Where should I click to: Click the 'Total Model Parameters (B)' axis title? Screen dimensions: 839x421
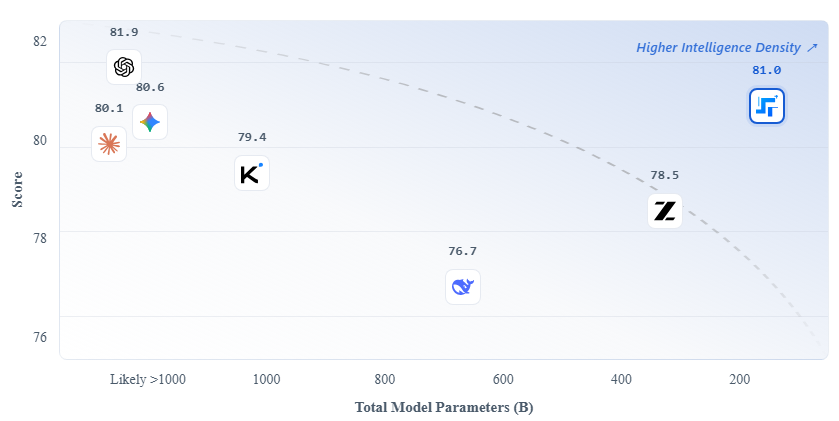click(x=446, y=407)
